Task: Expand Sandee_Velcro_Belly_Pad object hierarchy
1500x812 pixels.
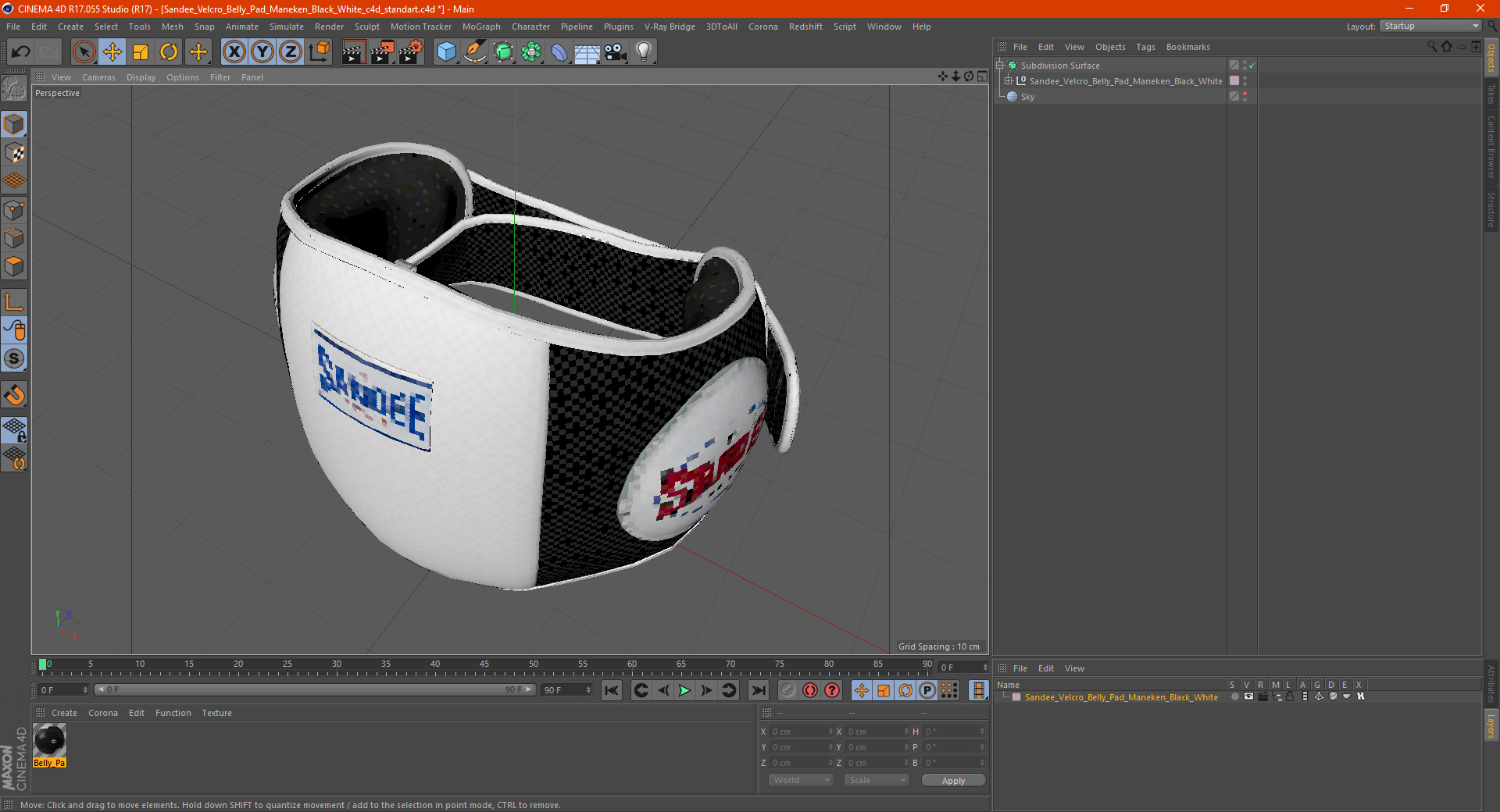Action: (1009, 81)
